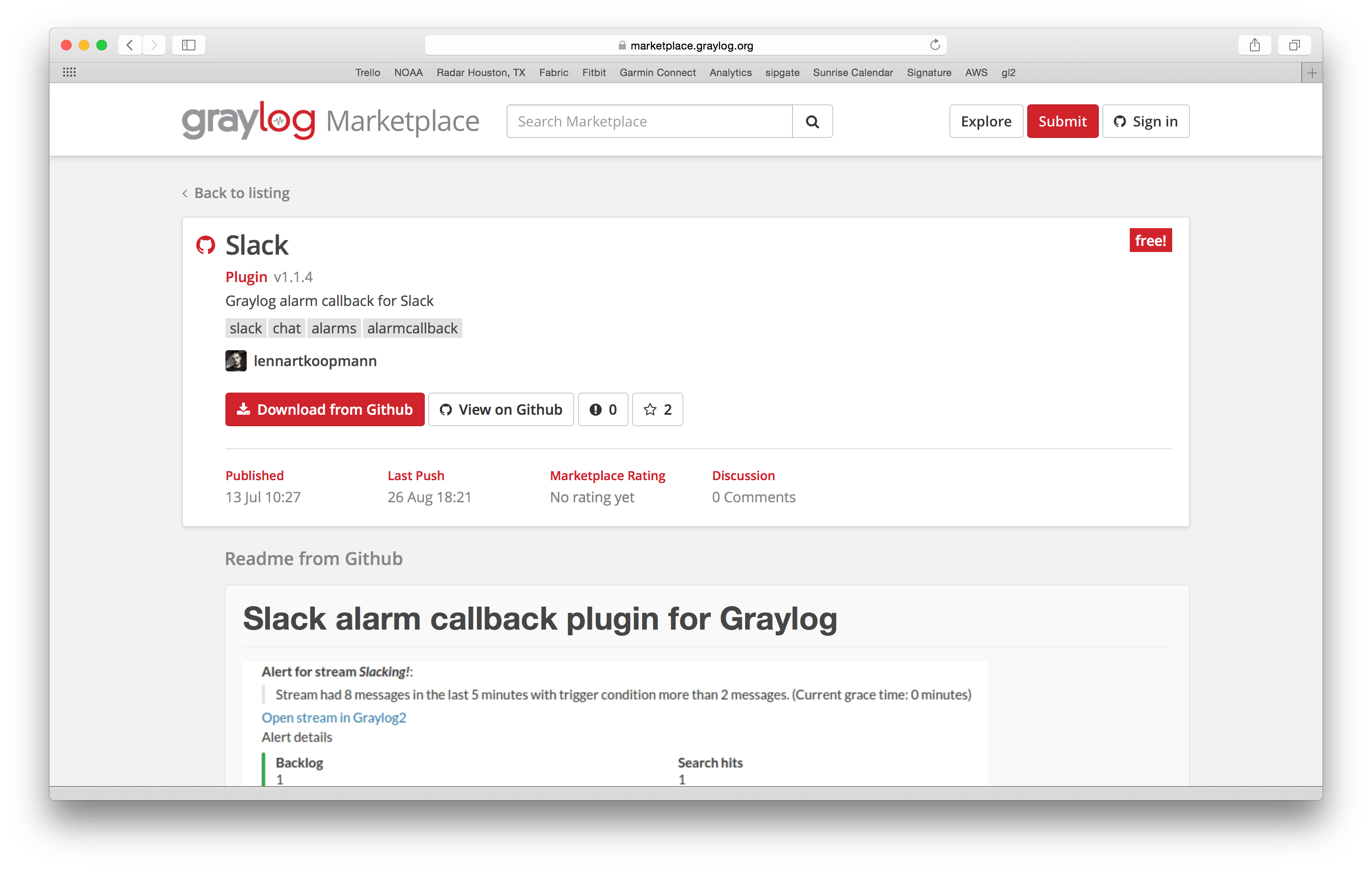Click the magnifying glass search button
1372x871 pixels.
click(812, 122)
